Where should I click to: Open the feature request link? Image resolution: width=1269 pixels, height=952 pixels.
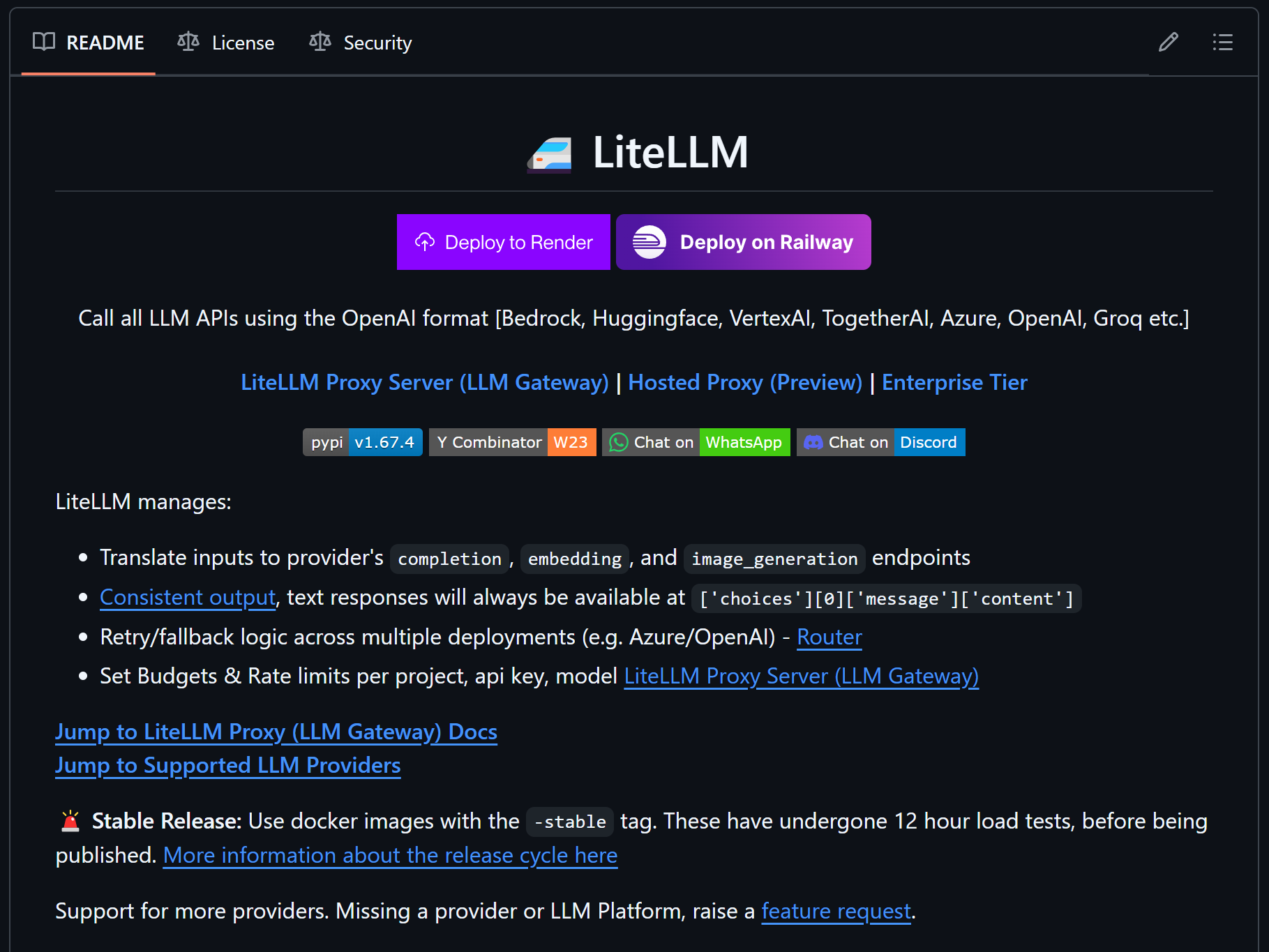[x=836, y=912]
